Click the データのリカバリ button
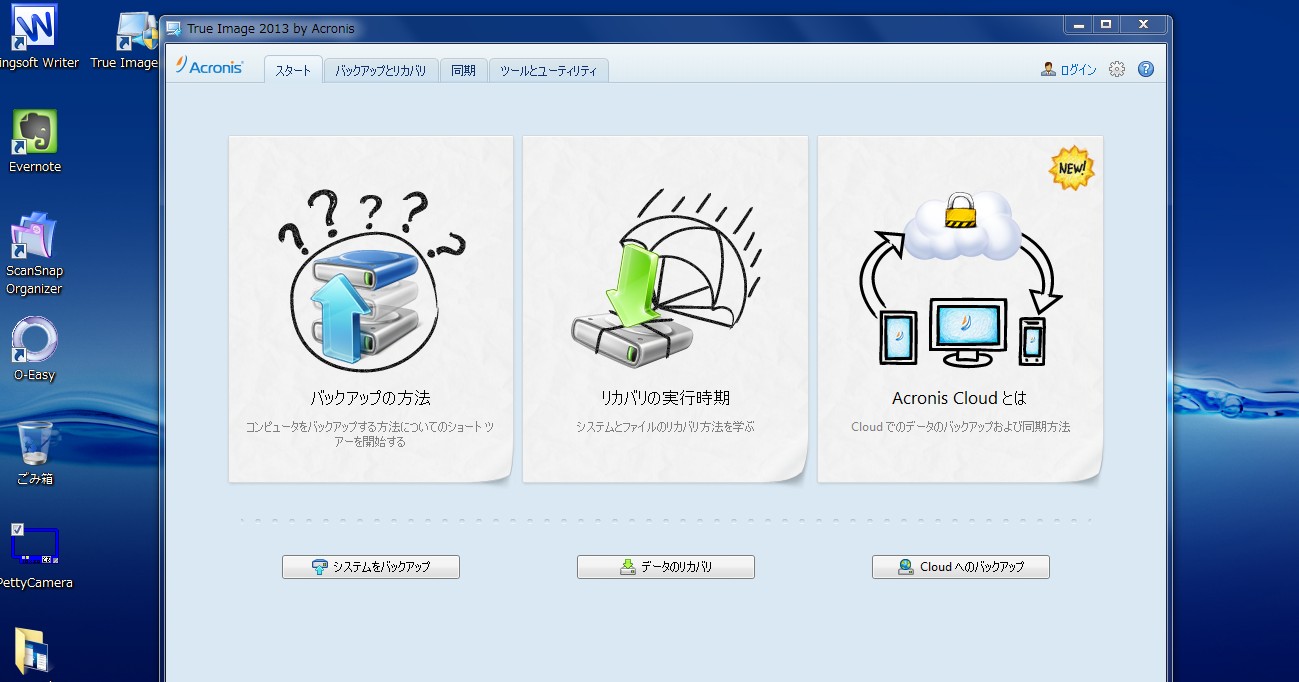Screen dimensions: 1299x682 click(x=666, y=567)
